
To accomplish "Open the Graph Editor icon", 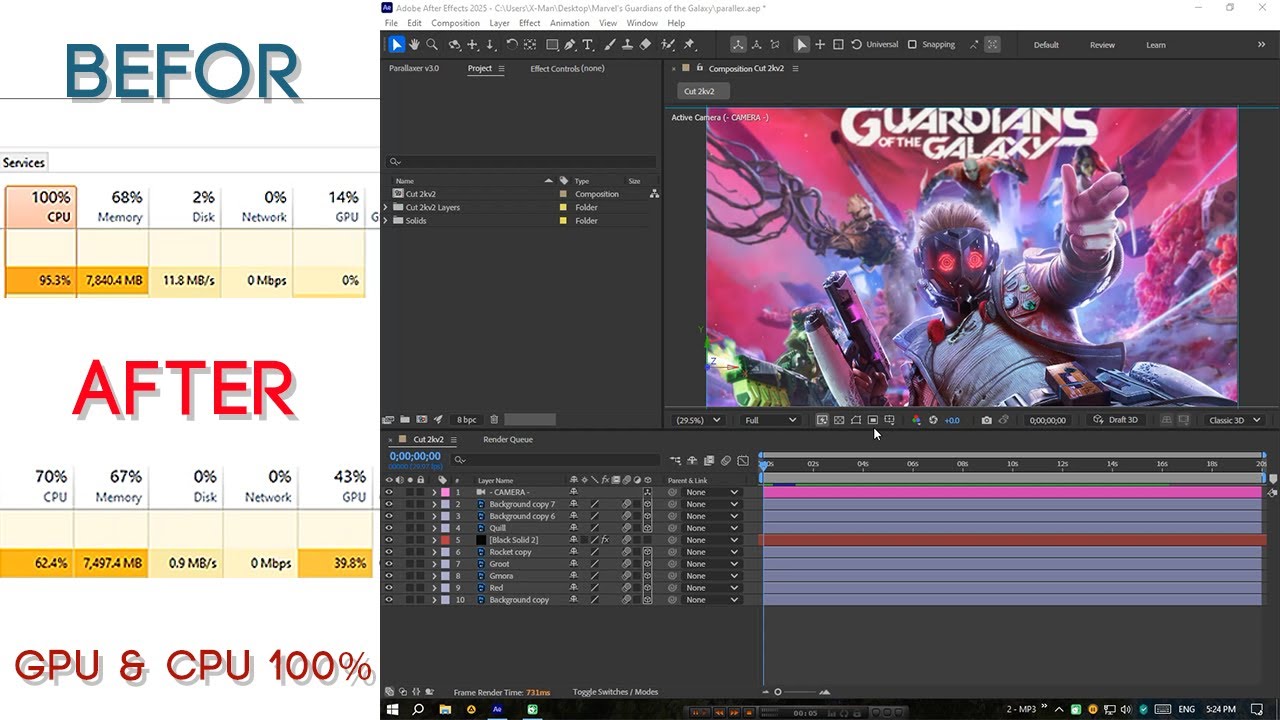I will tap(743, 460).
